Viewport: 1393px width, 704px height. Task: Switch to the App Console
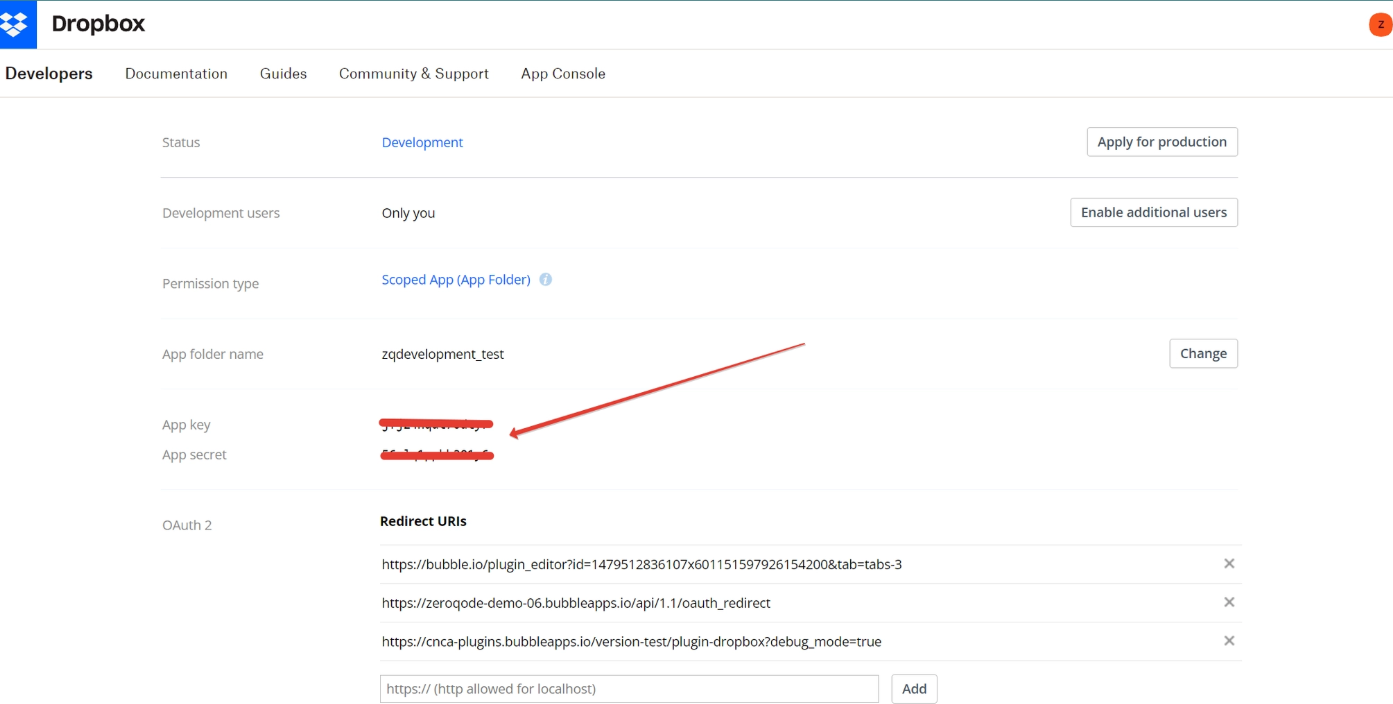(x=563, y=74)
